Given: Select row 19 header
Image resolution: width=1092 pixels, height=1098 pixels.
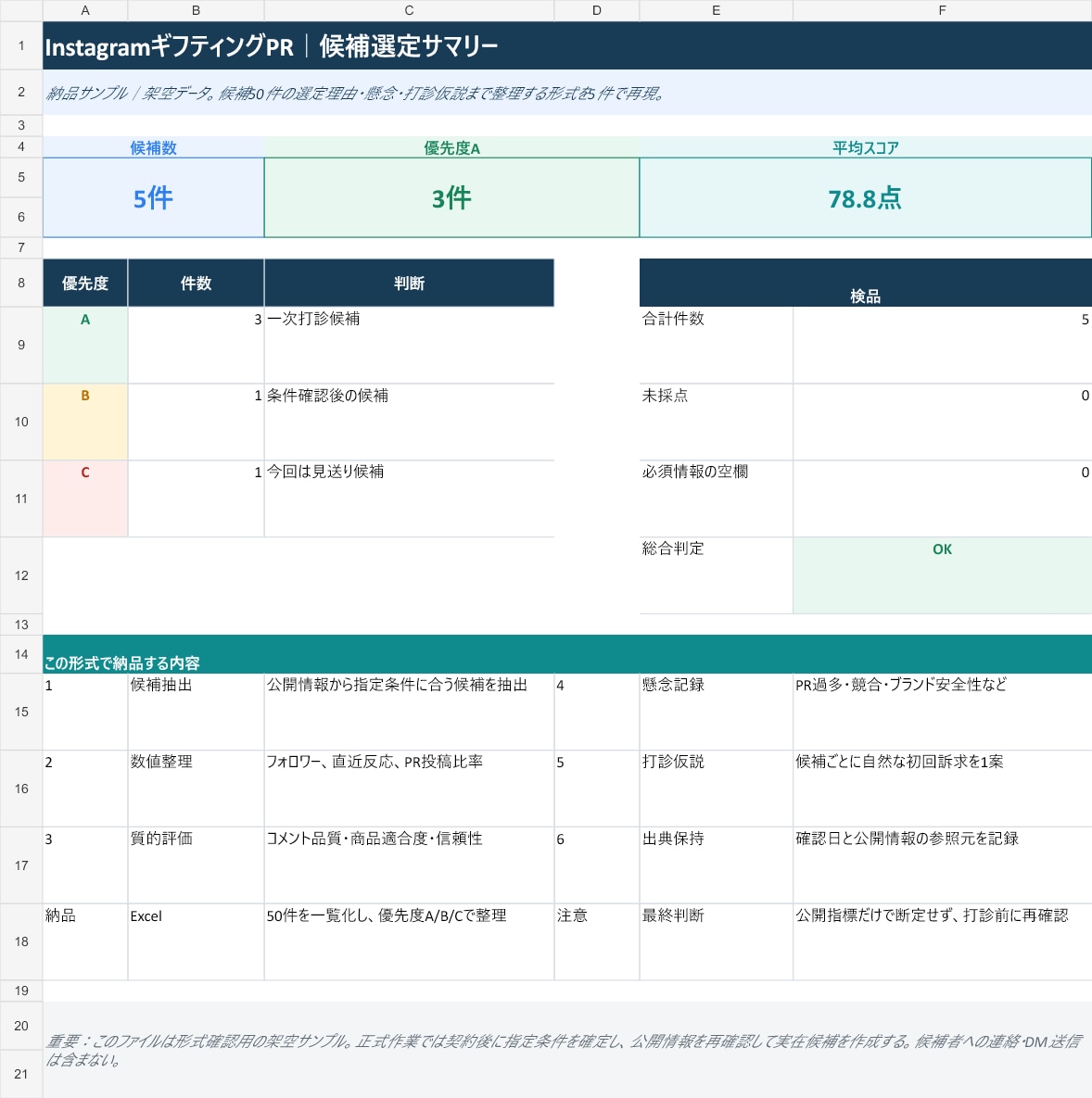Looking at the screenshot, I should point(21,991).
